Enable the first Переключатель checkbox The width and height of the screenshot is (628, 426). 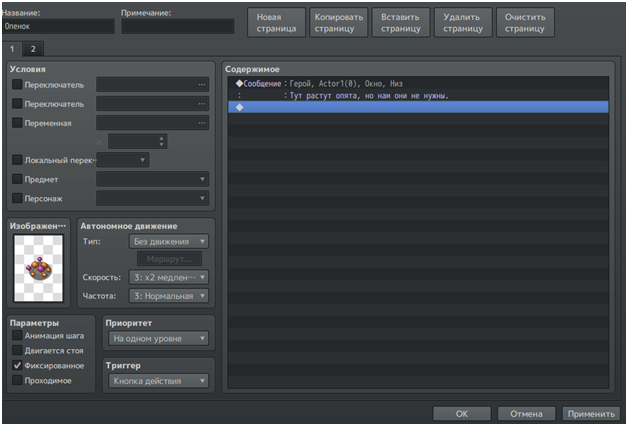[x=16, y=85]
